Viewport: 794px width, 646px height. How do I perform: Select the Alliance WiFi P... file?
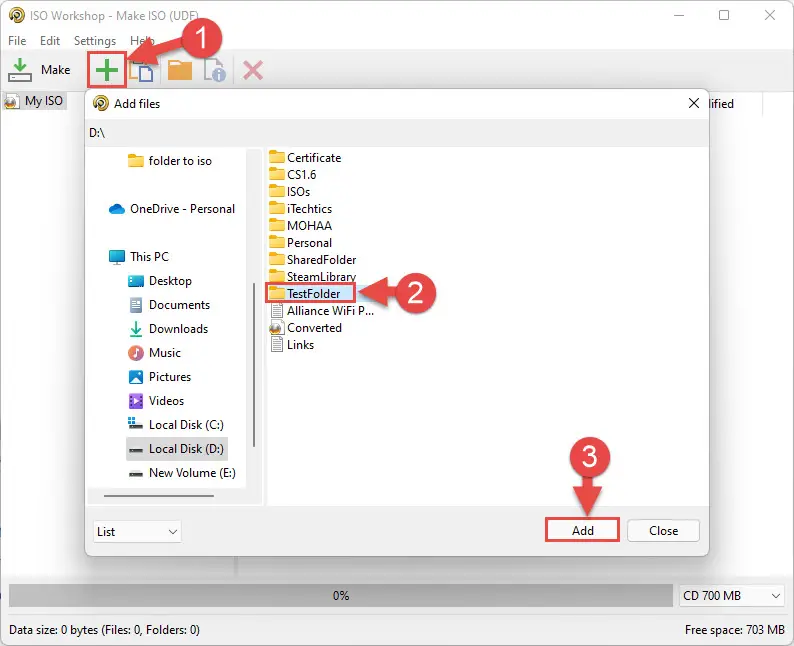click(x=322, y=311)
